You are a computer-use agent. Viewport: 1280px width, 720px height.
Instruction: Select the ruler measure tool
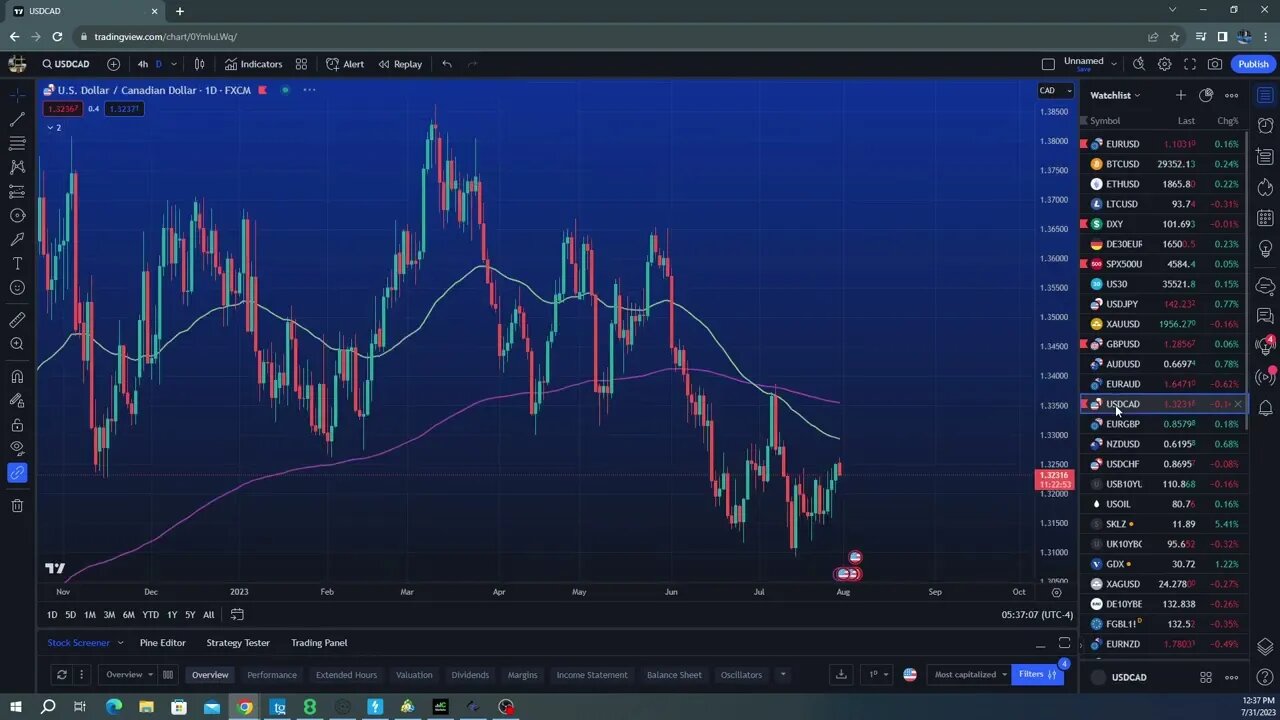[x=17, y=320]
